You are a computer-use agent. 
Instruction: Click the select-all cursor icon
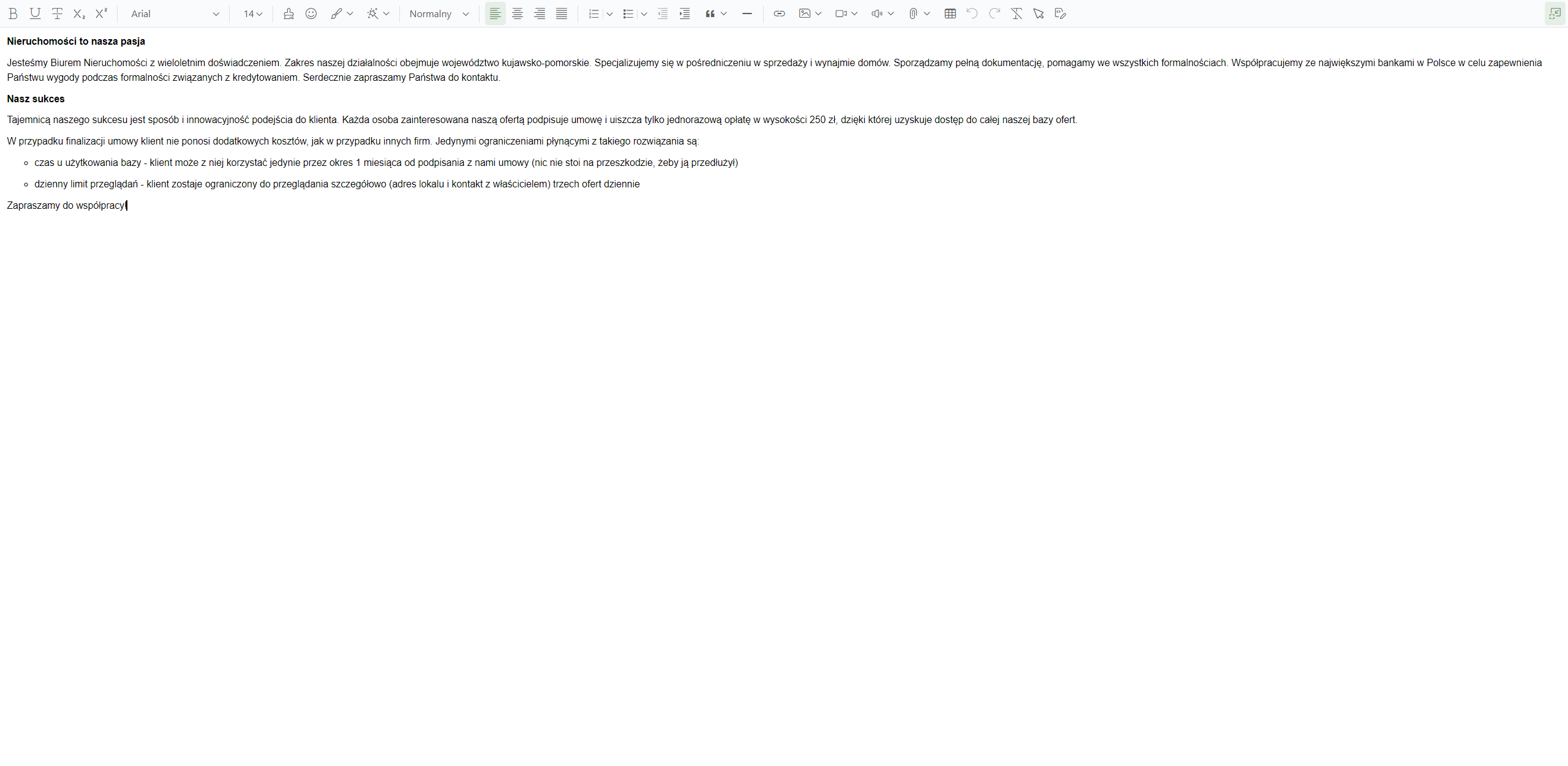[x=1038, y=13]
